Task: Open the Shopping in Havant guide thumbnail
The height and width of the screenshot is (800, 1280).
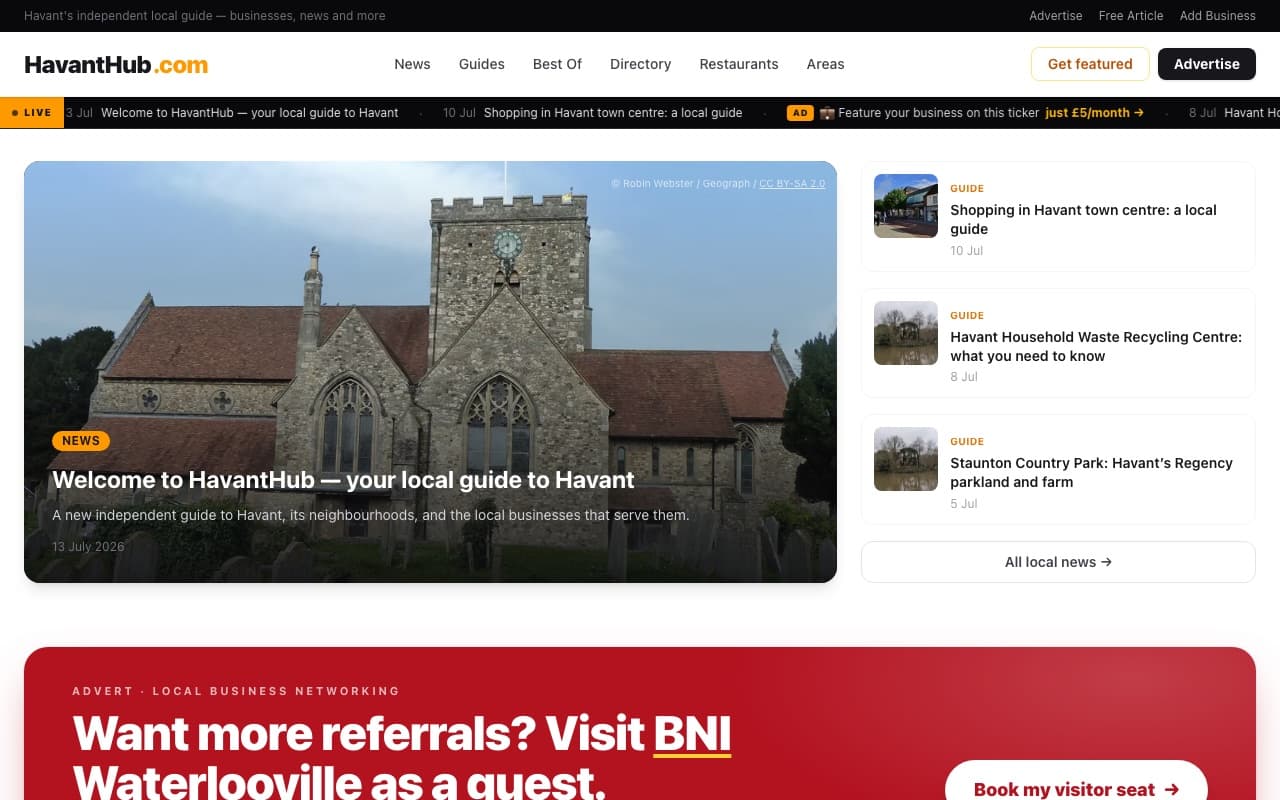Action: tap(906, 206)
